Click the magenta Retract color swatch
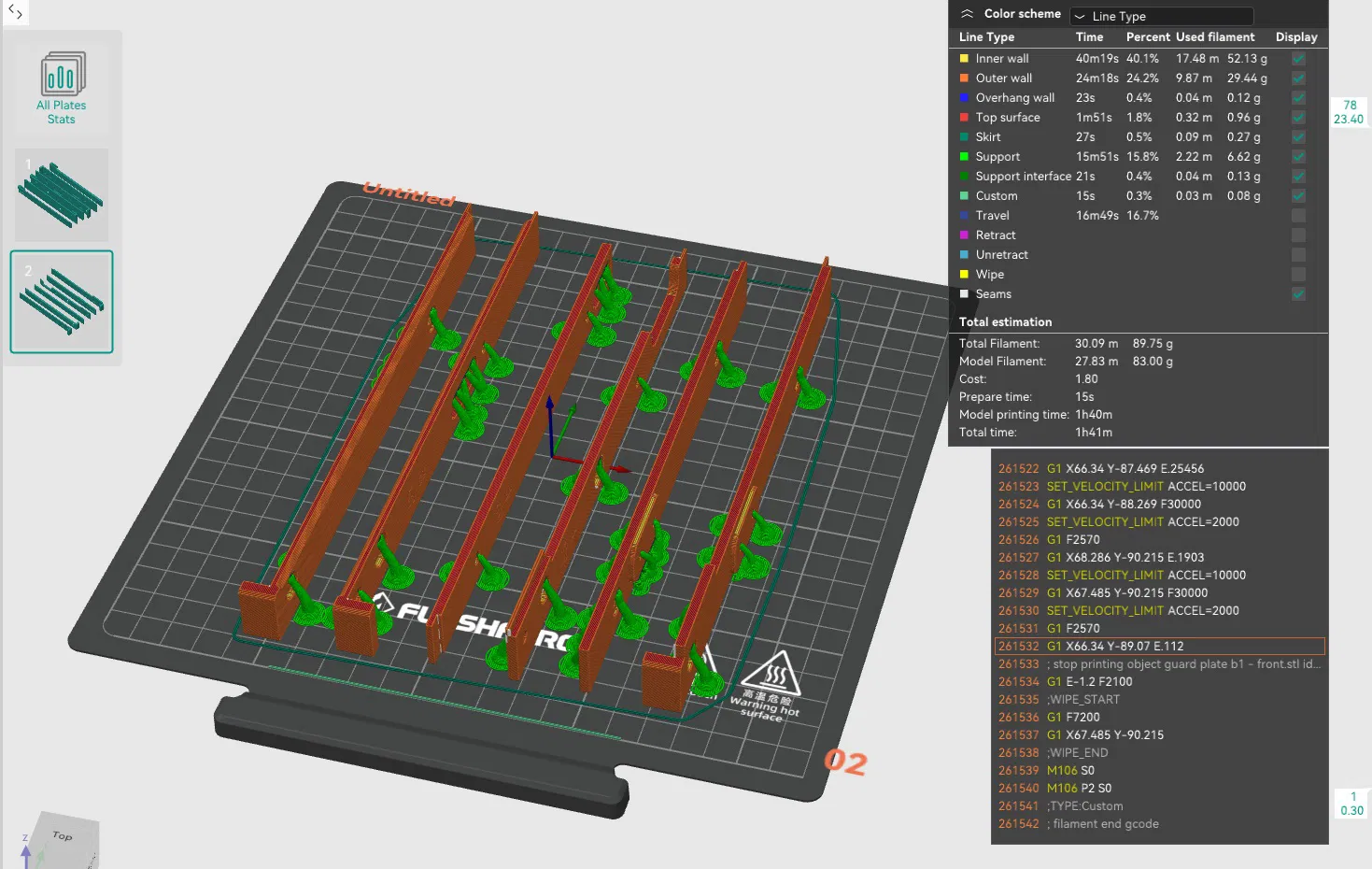 (964, 235)
